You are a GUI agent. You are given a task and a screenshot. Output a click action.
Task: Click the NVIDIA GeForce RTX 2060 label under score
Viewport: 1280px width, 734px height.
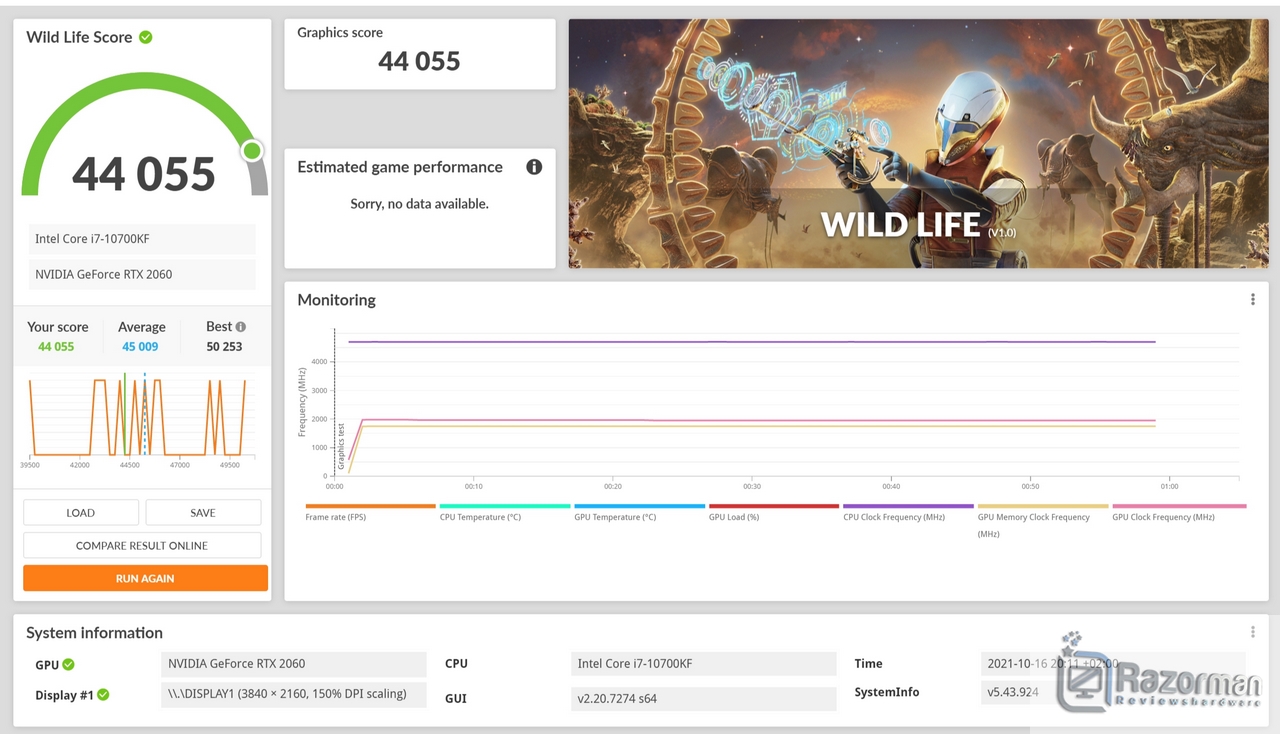coord(142,274)
